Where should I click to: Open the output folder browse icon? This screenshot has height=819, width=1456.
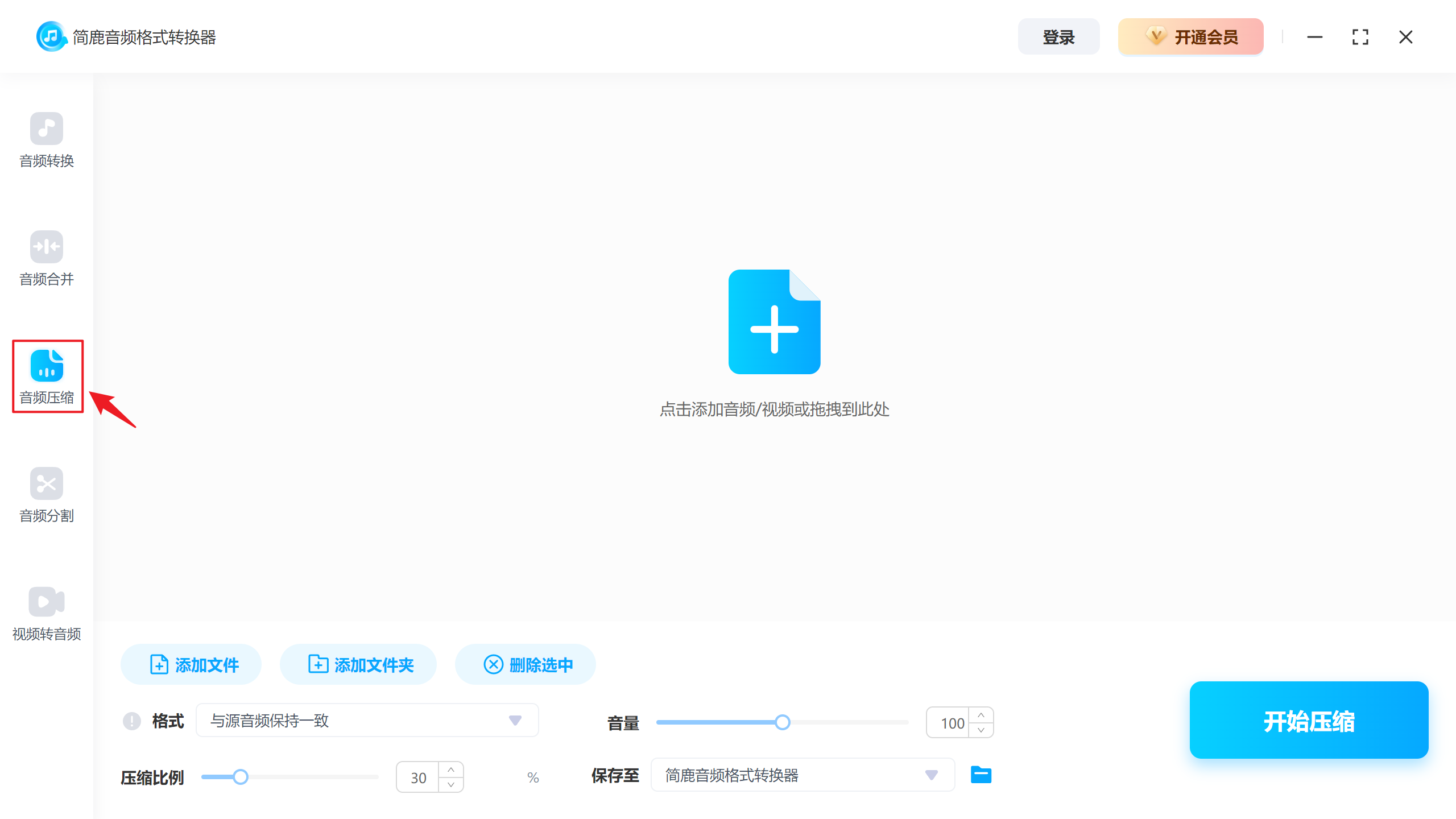point(981,775)
